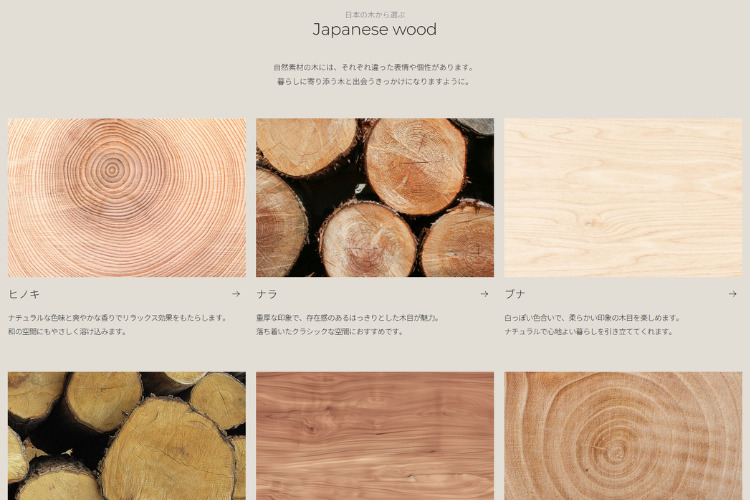The image size is (750, 500).
Task: Click the "Japanese wood" heading
Action: coord(375,30)
